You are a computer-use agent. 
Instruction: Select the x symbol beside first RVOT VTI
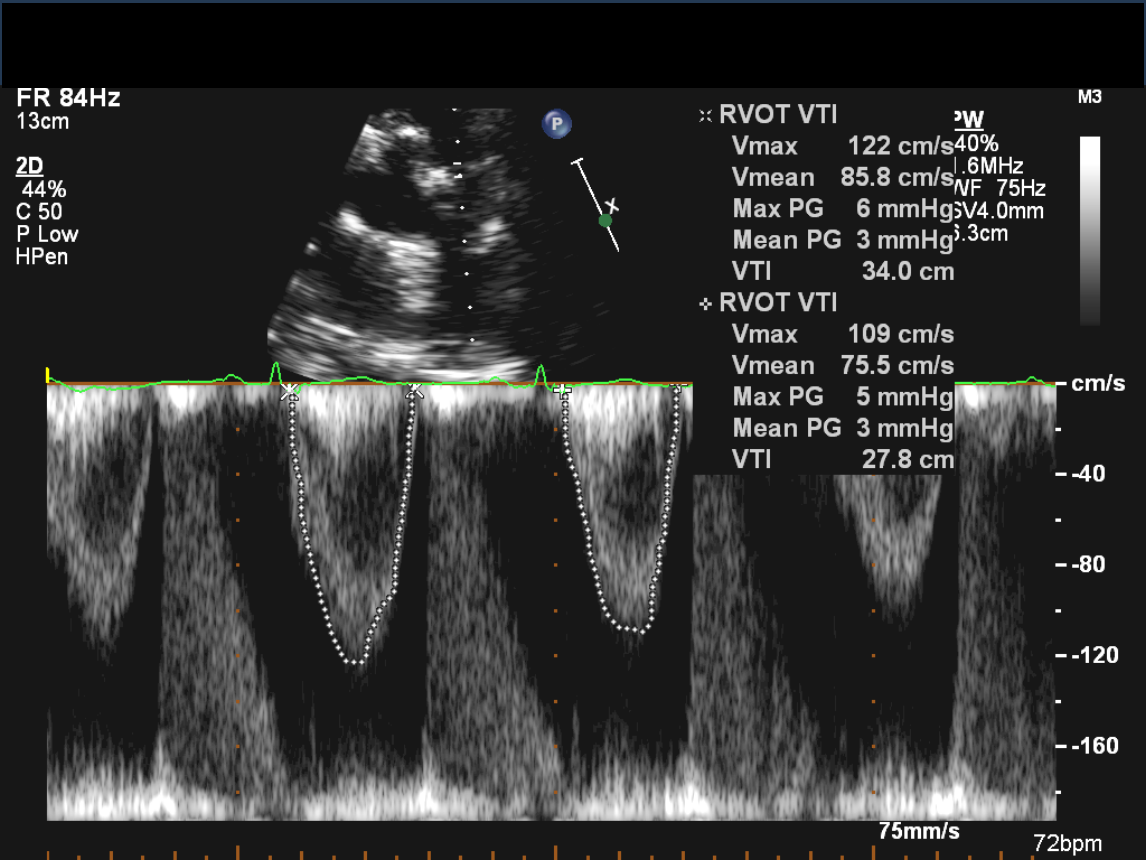click(705, 115)
